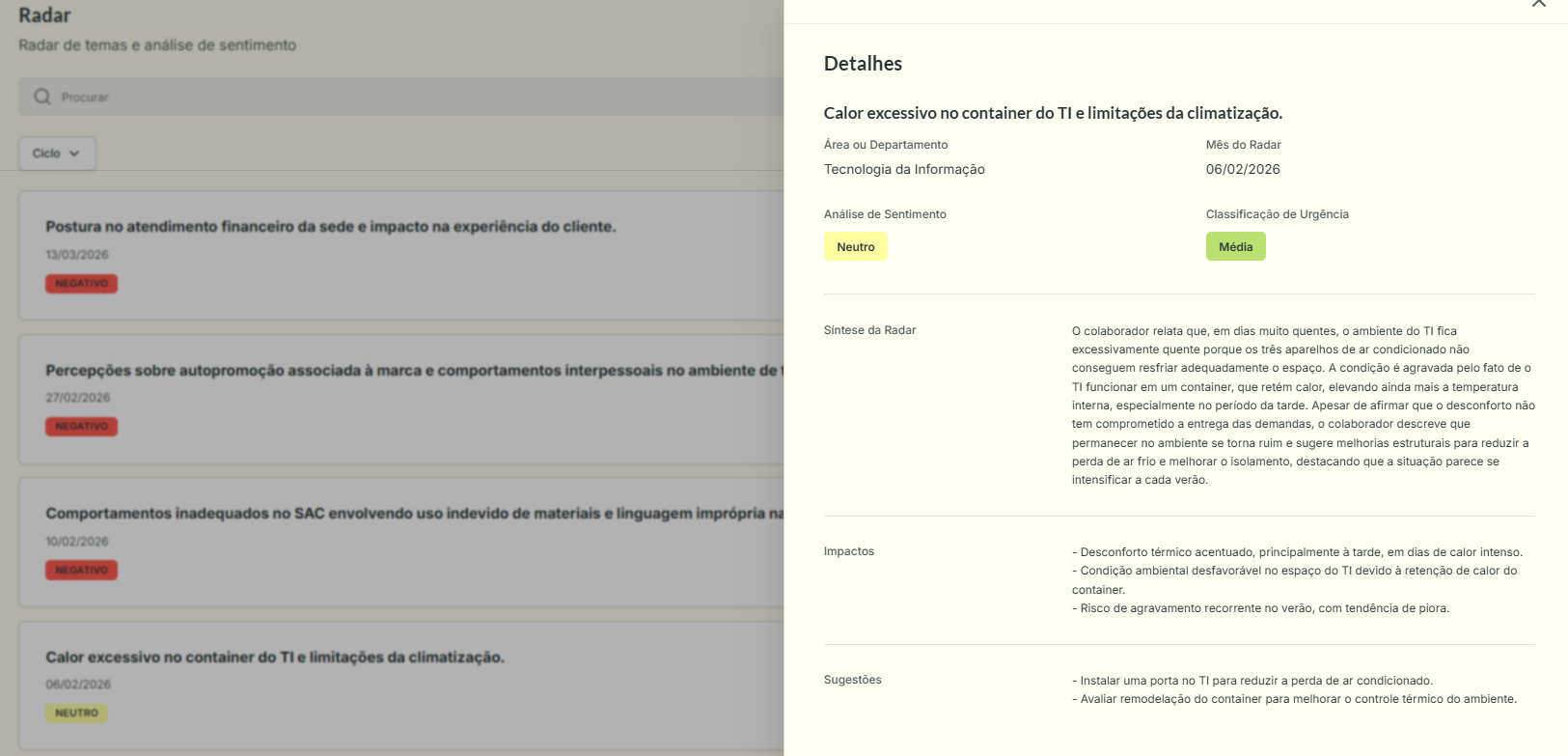The width and height of the screenshot is (1568, 756).
Task: Click the search magnifier icon
Action: pyautogui.click(x=42, y=97)
